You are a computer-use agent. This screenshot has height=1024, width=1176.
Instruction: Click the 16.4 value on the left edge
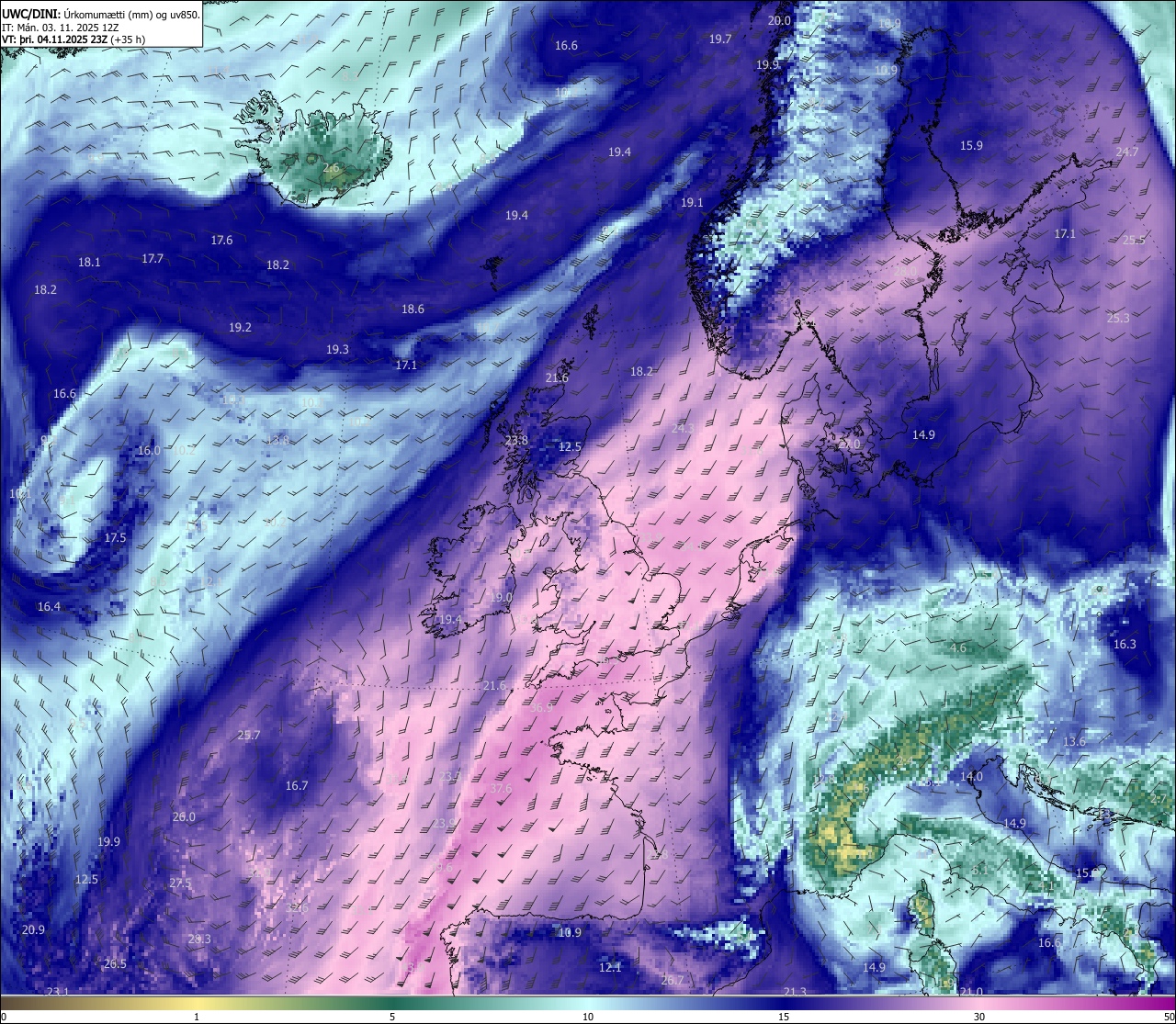tap(49, 606)
